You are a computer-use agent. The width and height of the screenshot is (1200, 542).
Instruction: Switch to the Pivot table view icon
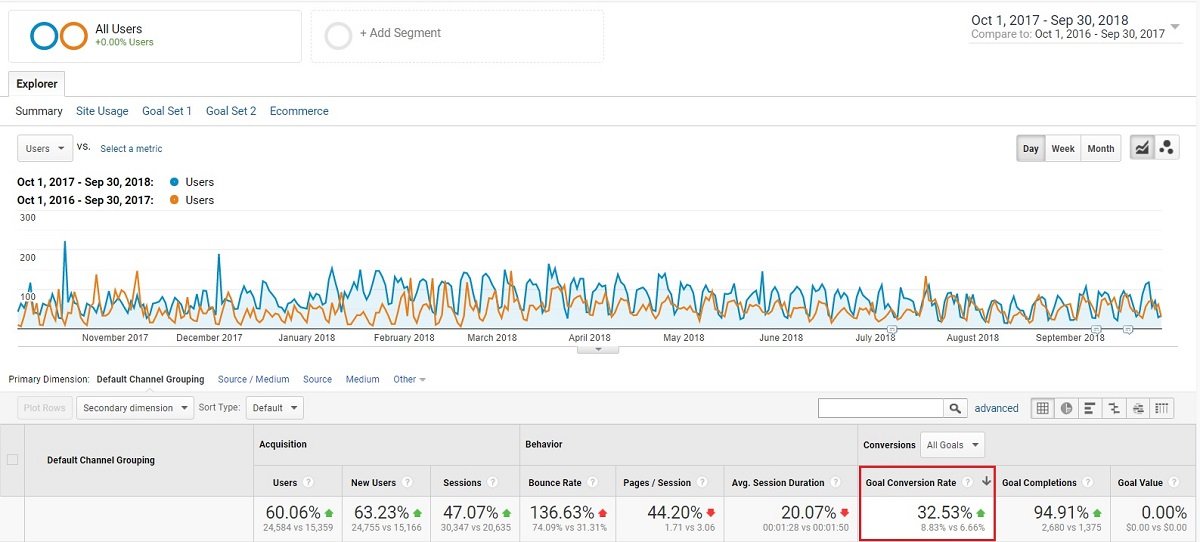[1162, 408]
